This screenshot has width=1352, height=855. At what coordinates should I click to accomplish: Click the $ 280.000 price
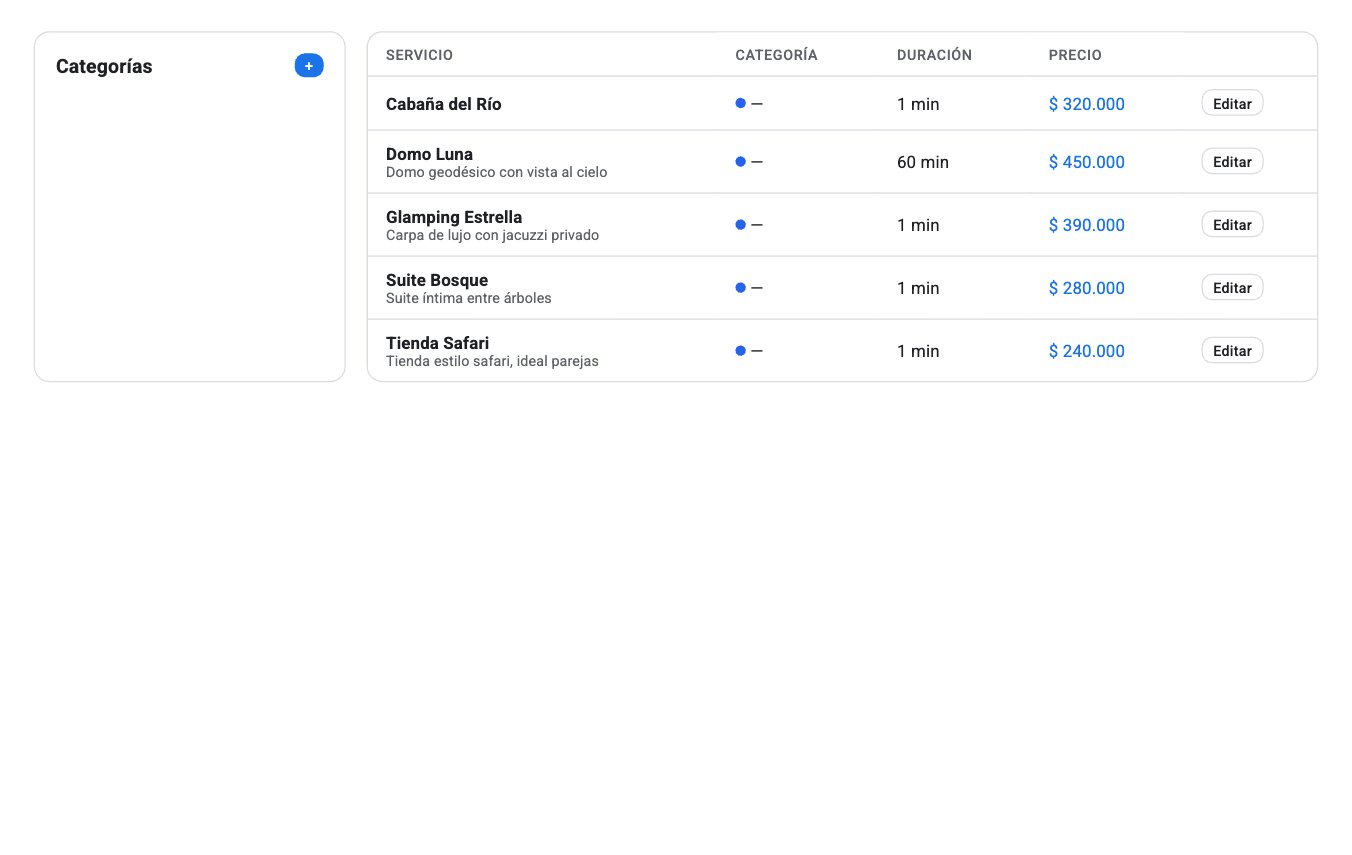(1087, 288)
